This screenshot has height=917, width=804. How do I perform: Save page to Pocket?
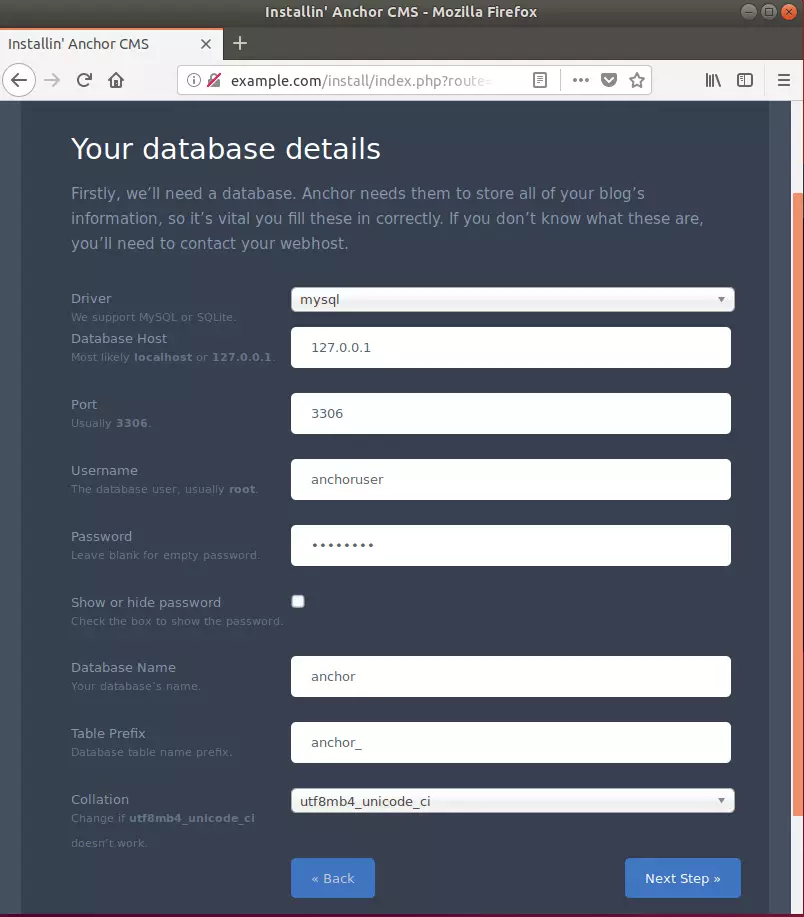click(x=609, y=80)
